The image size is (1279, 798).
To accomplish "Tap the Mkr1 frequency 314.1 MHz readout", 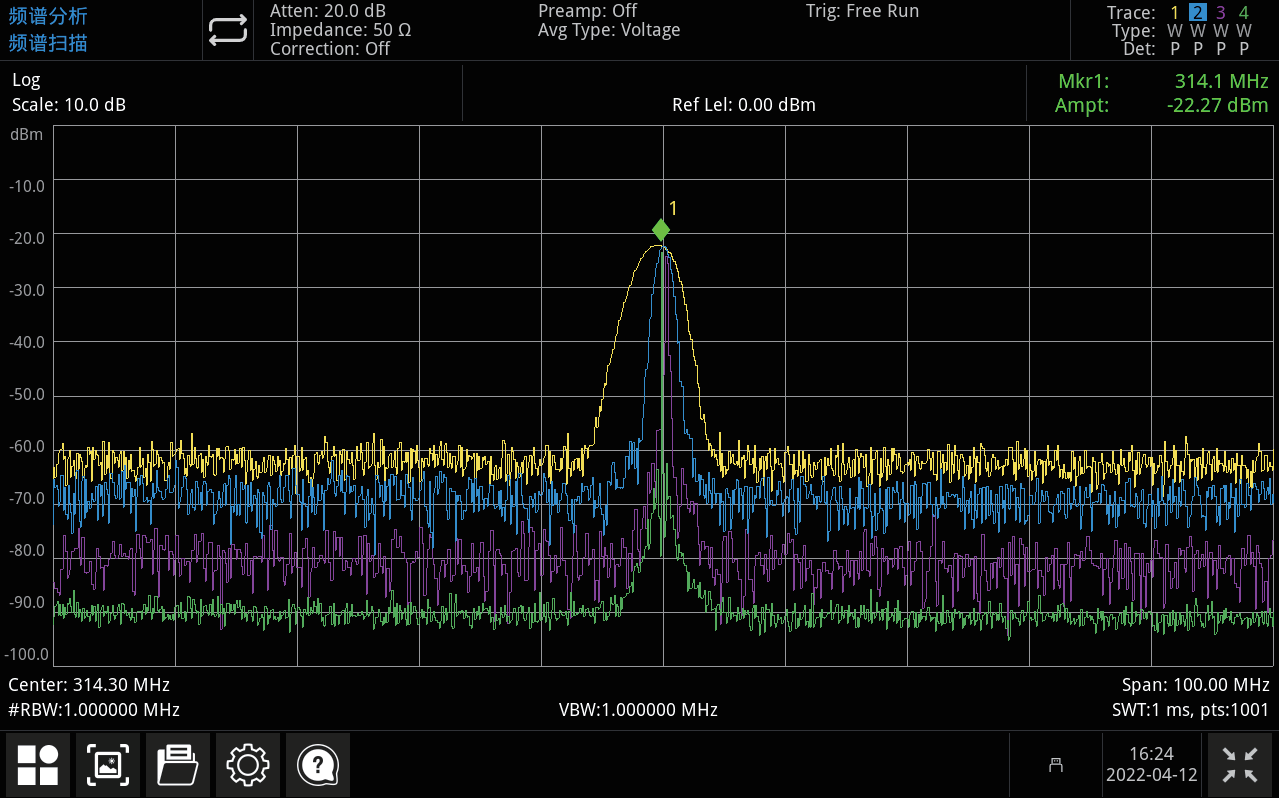I will tap(1221, 82).
